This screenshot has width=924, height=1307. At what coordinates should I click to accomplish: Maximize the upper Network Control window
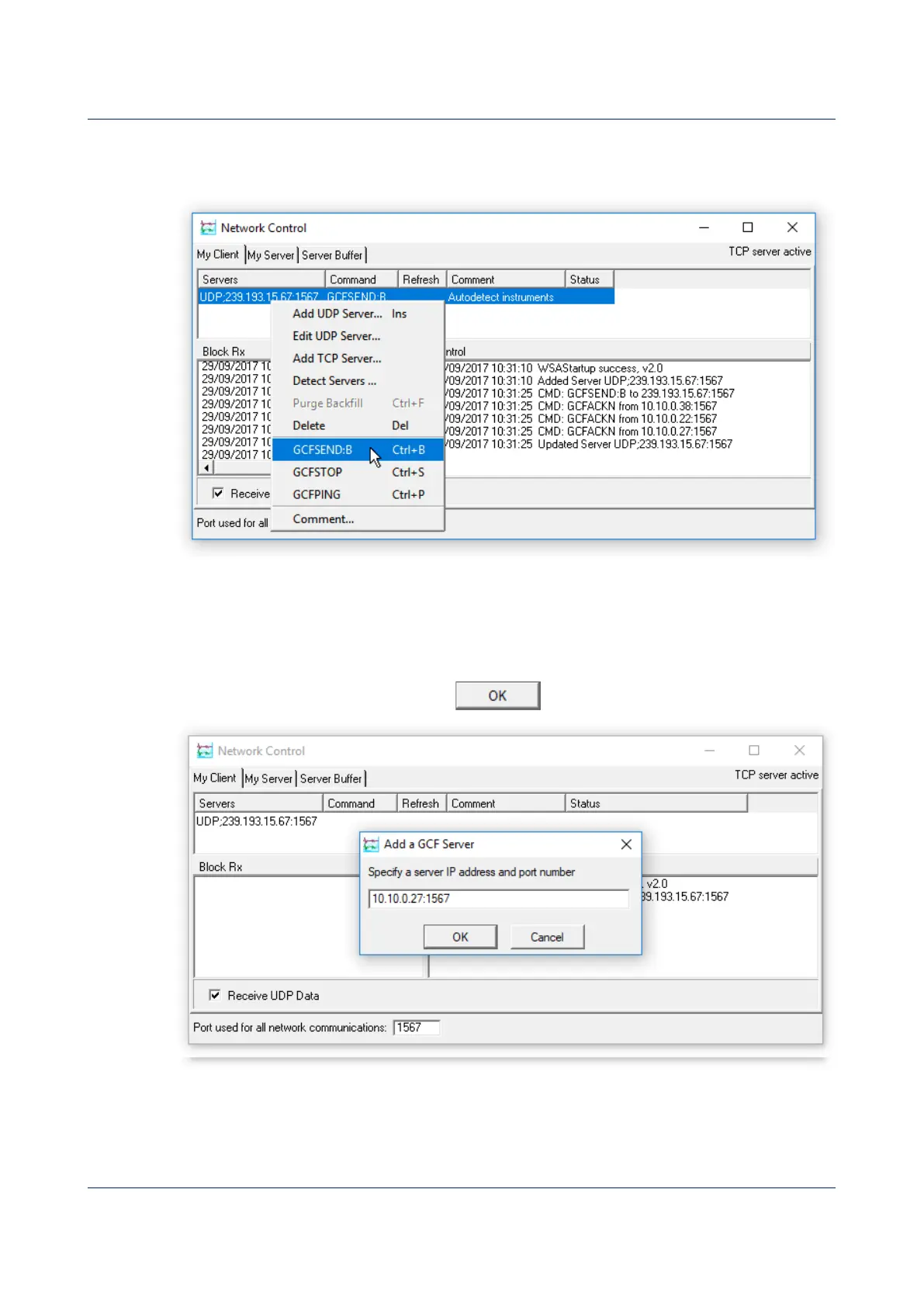[748, 227]
